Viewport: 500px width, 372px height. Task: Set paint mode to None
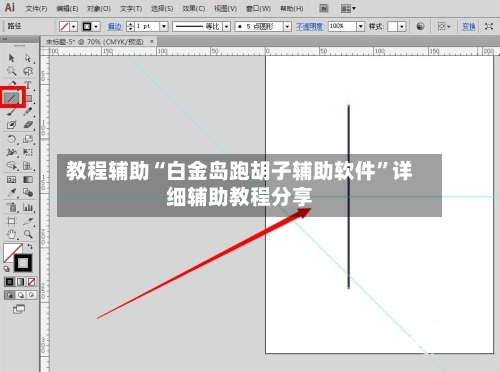[32, 282]
